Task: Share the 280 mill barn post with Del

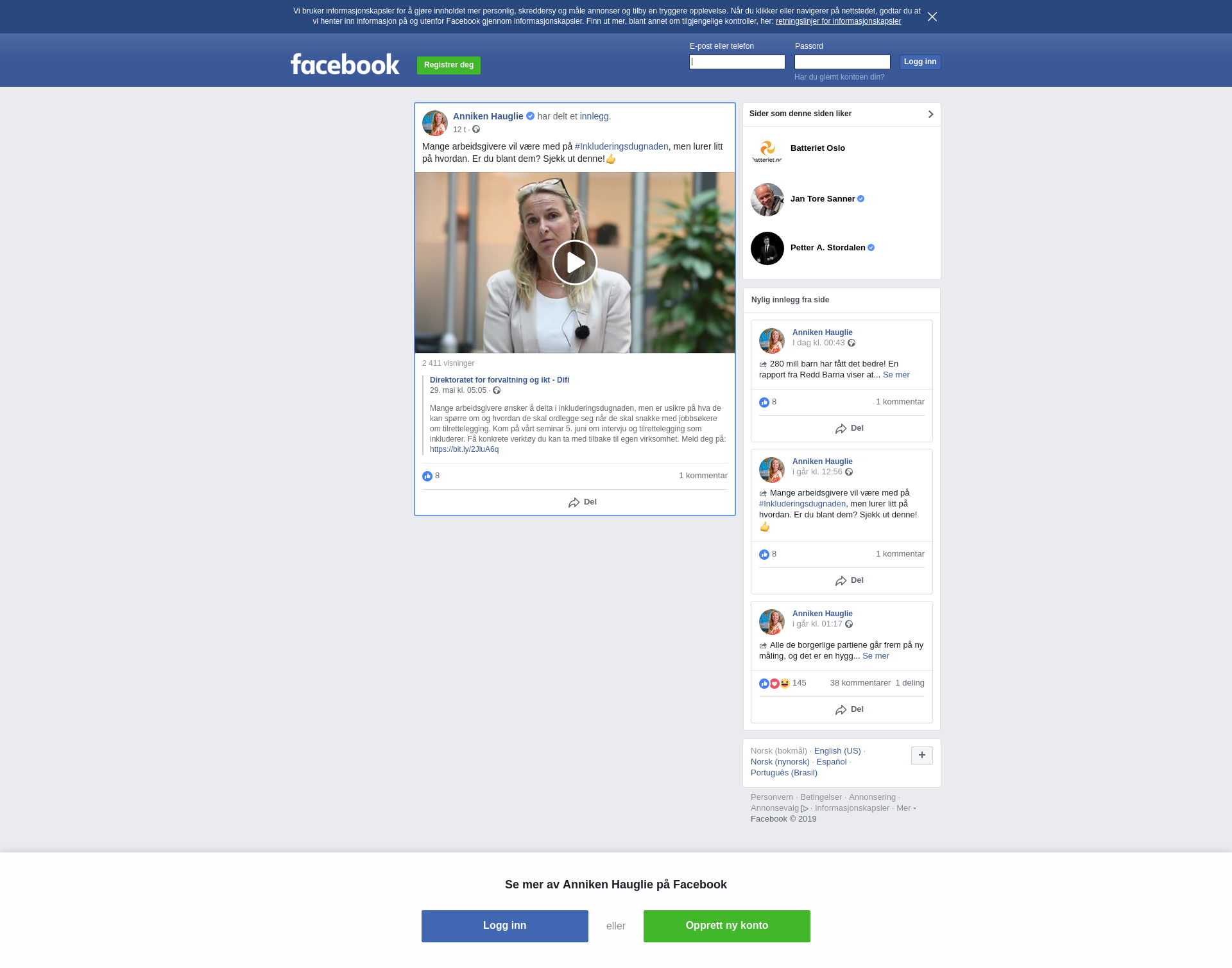Action: pos(850,429)
